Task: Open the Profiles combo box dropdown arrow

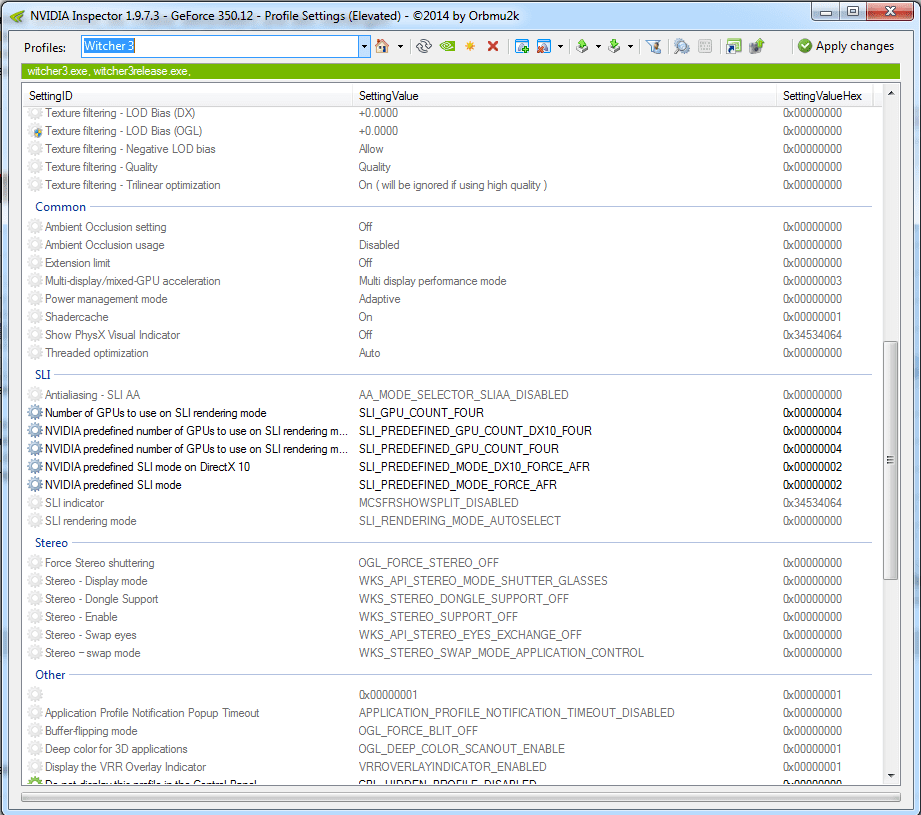Action: [x=364, y=46]
